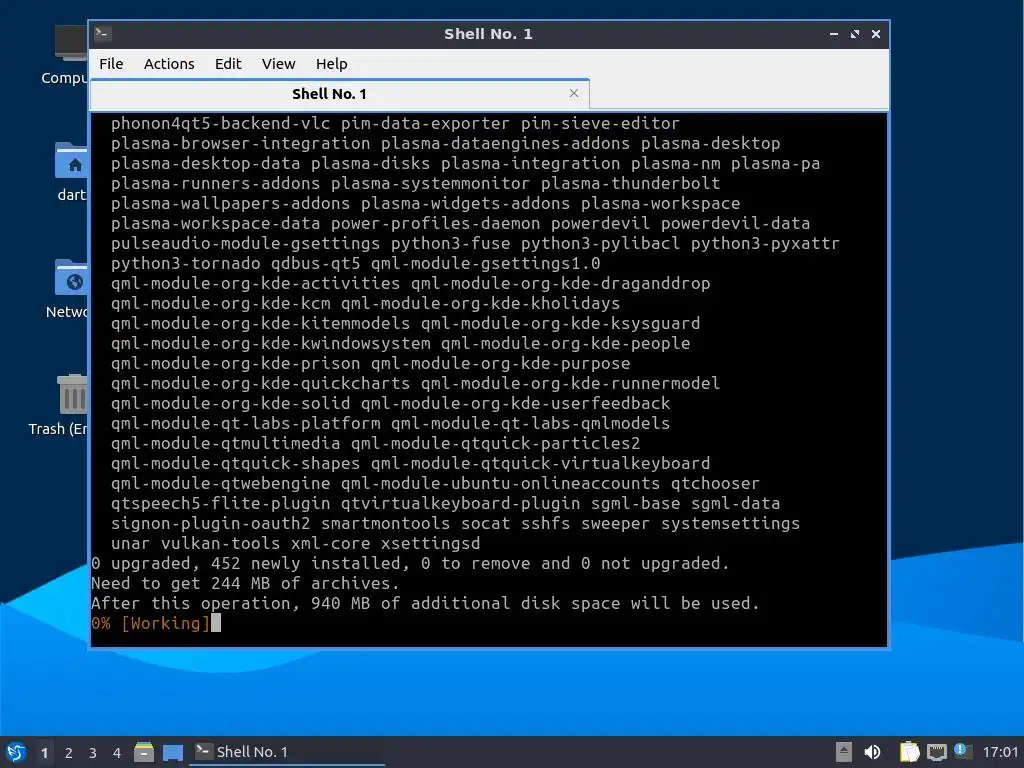Click the 'systemsettings' package name

[730, 523]
